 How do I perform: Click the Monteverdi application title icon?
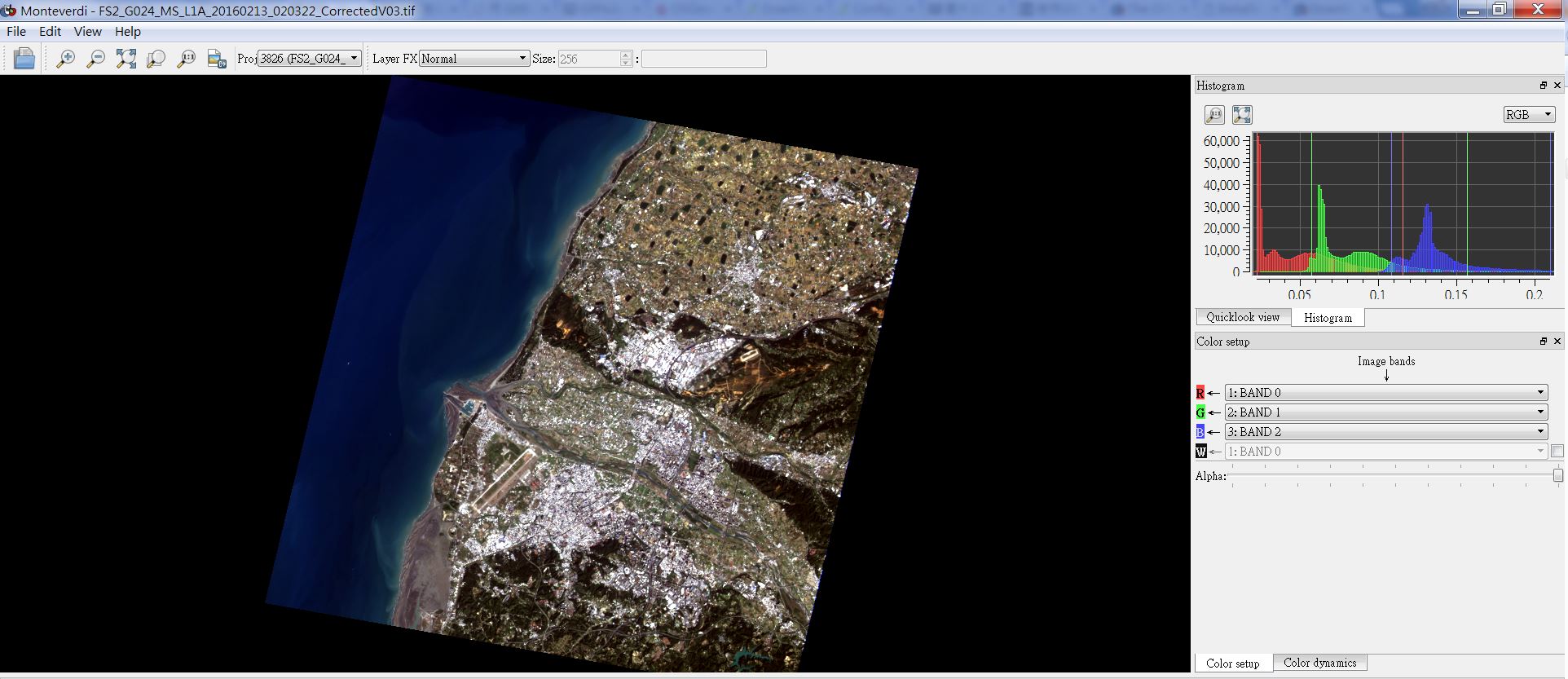[9, 10]
